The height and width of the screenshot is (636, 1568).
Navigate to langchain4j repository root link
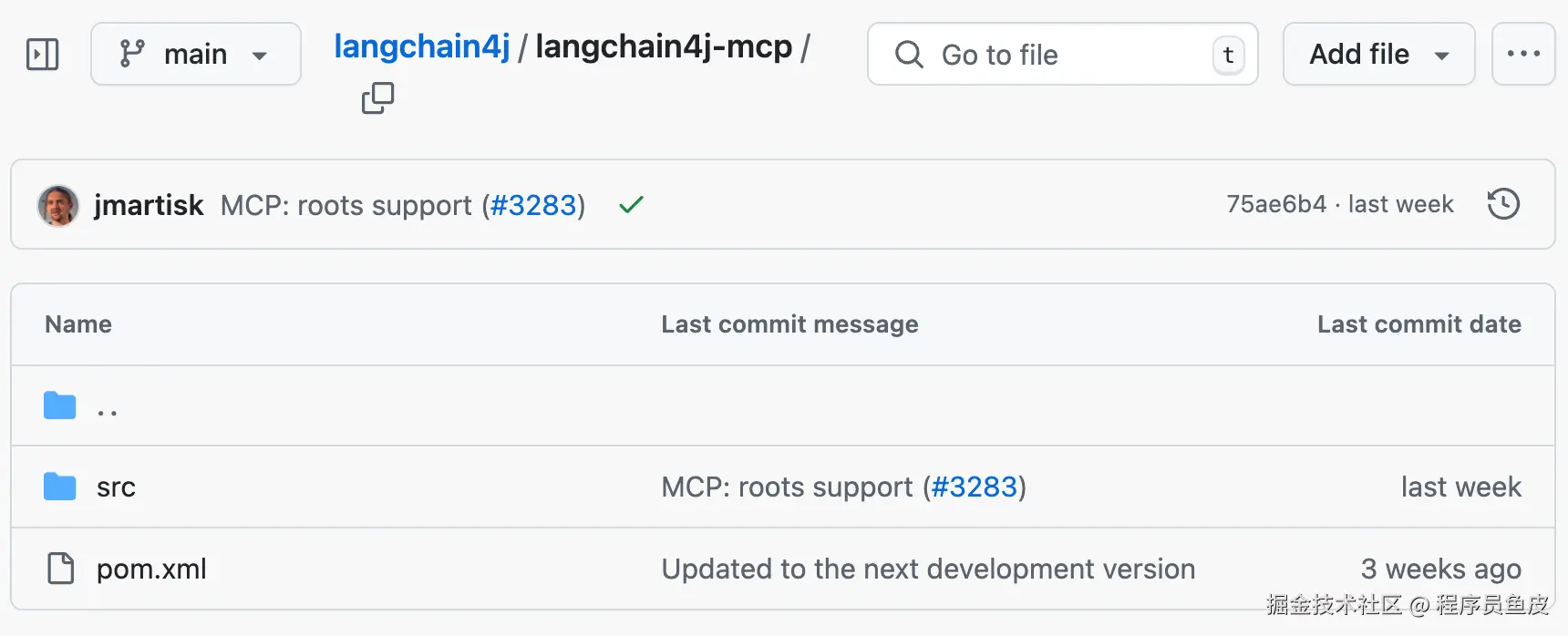[421, 46]
